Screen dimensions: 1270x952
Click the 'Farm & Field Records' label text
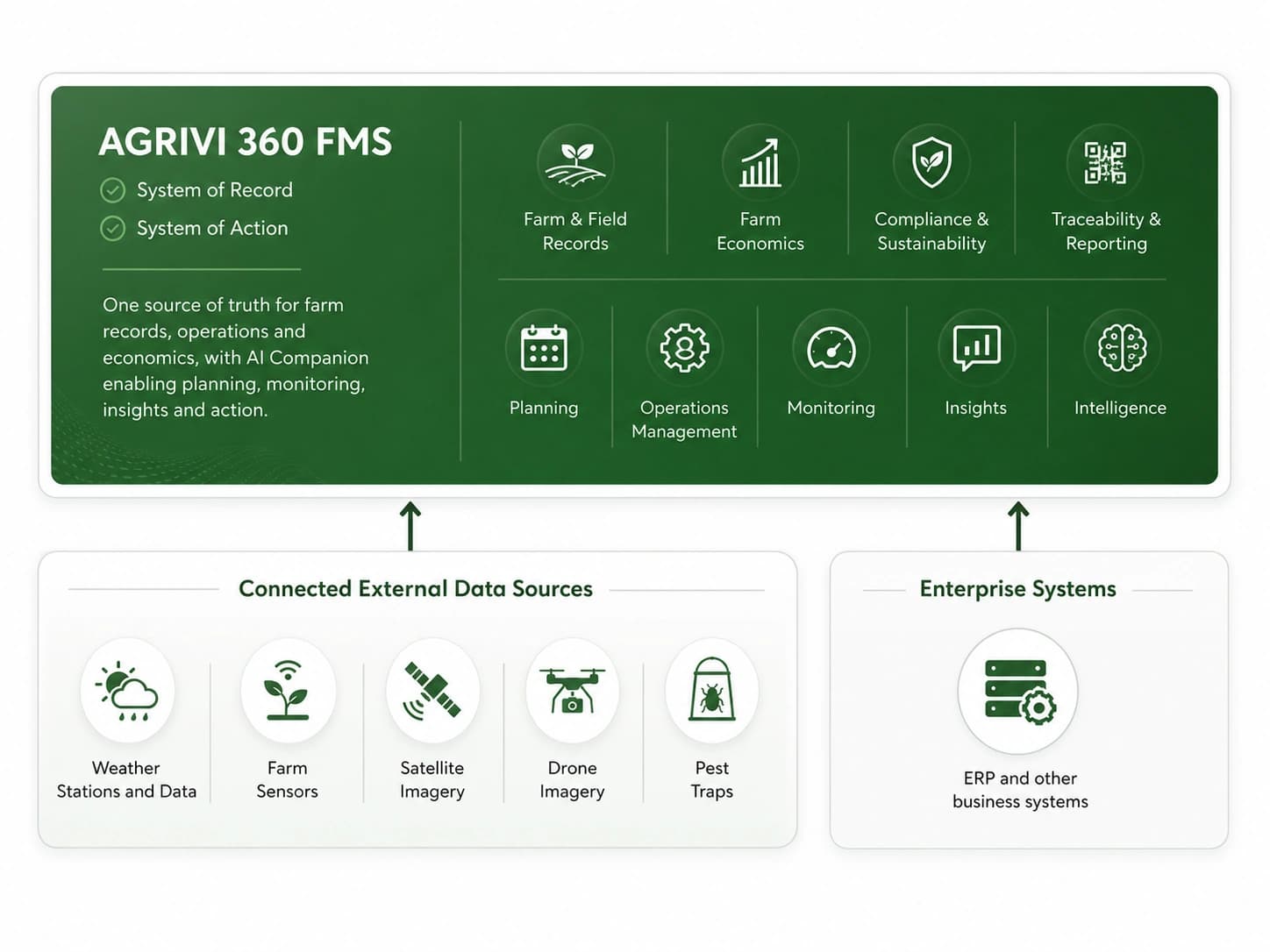point(575,231)
